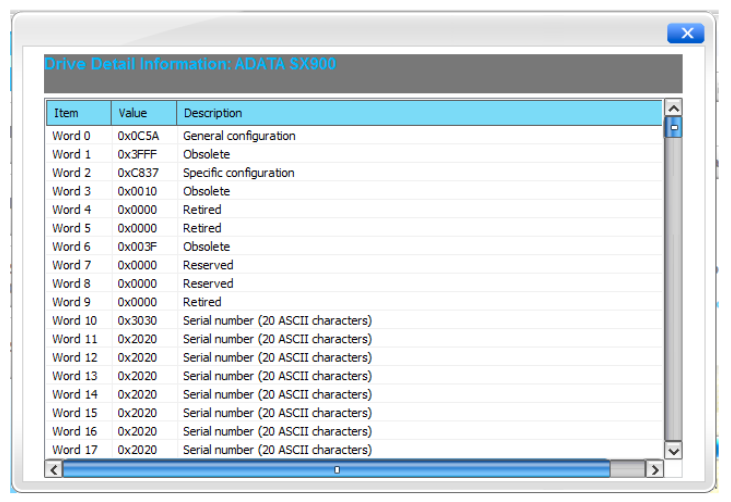Sort by the Description column header
Viewport: 731px width, 502px height.
pos(419,113)
